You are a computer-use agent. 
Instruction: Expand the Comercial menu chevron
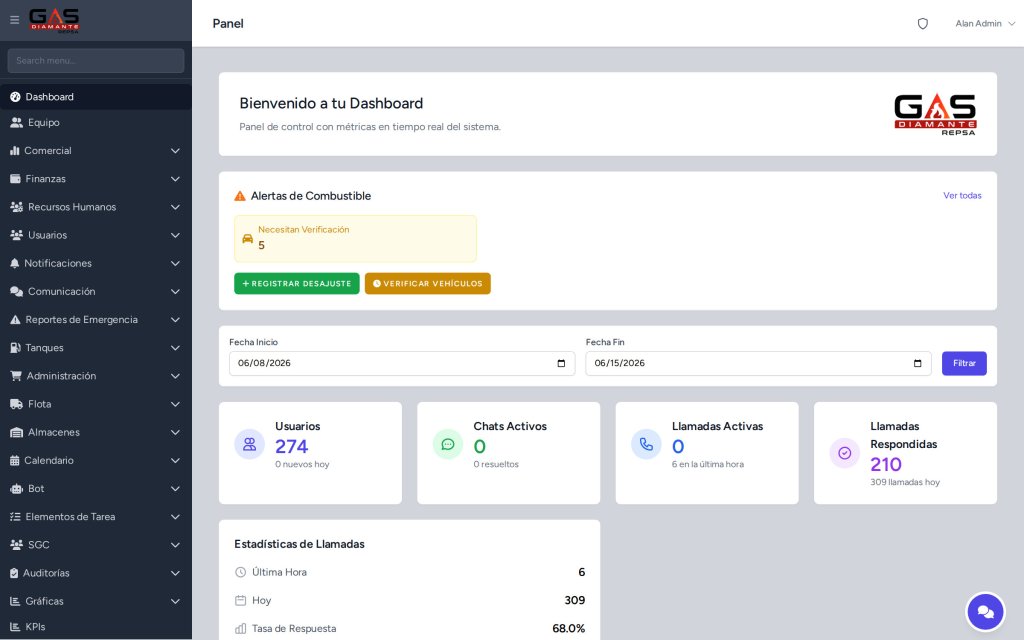[x=175, y=151]
